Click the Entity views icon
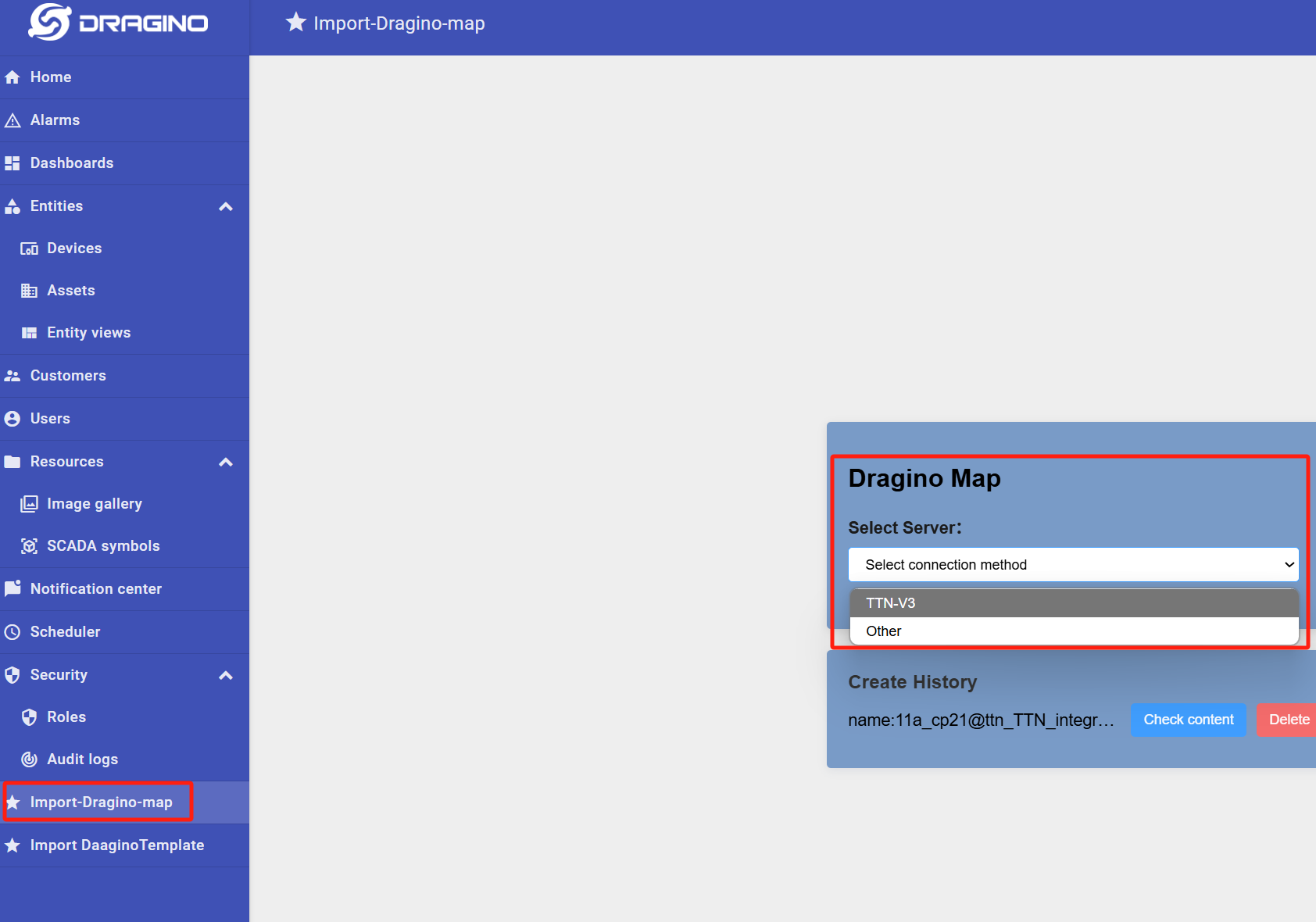This screenshot has width=1316, height=922. pyautogui.click(x=30, y=333)
